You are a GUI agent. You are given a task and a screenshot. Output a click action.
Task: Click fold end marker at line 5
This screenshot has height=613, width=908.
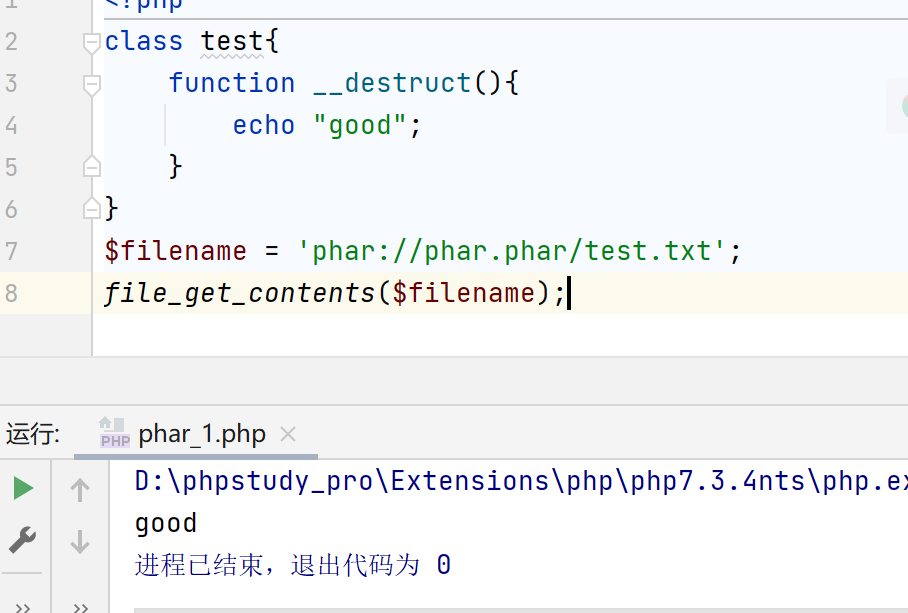[x=92, y=166]
